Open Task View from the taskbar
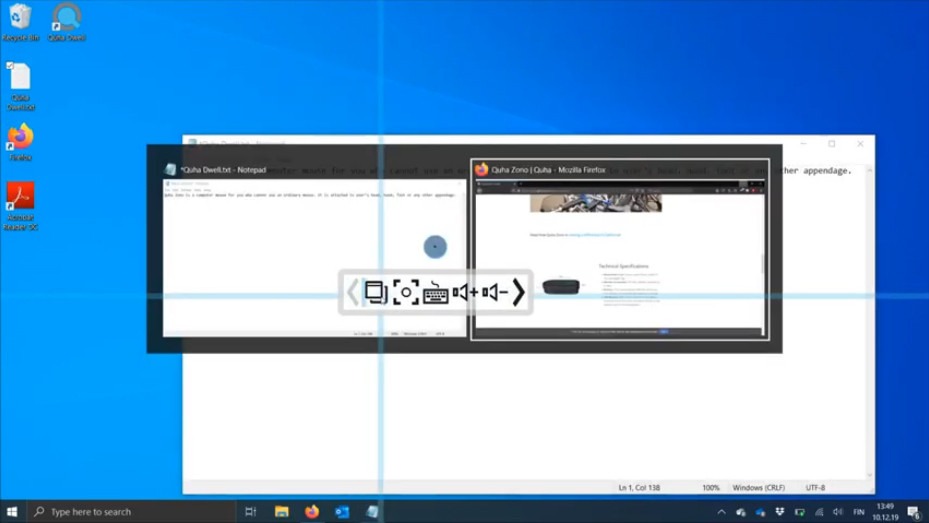929x523 pixels. (x=251, y=511)
